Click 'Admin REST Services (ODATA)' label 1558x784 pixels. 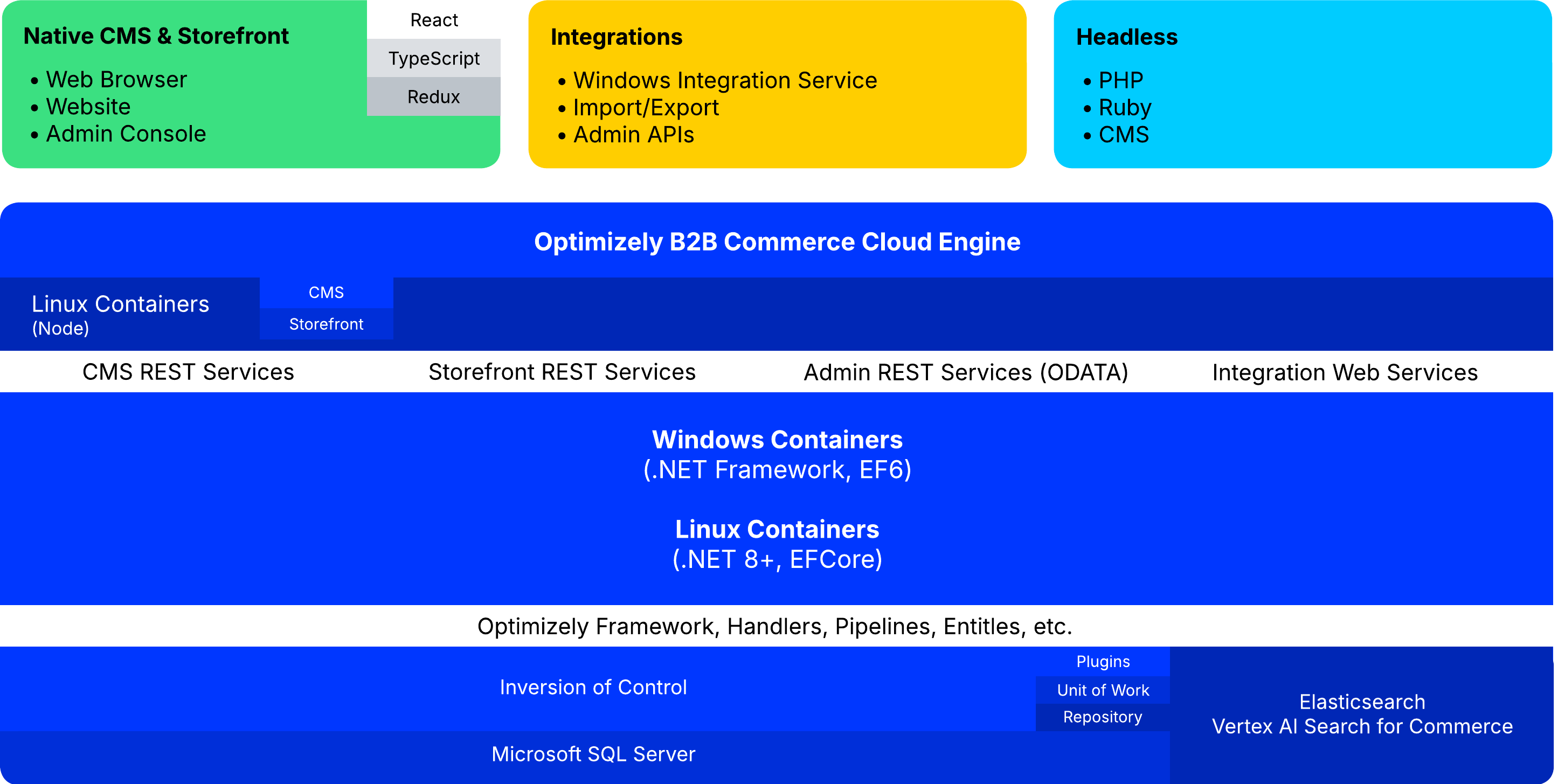(966, 373)
